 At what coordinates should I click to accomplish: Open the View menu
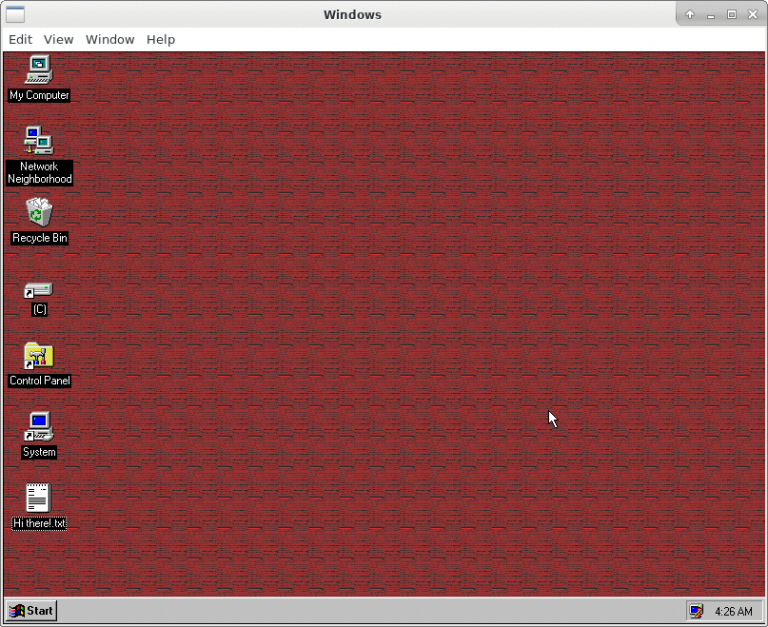coord(59,39)
